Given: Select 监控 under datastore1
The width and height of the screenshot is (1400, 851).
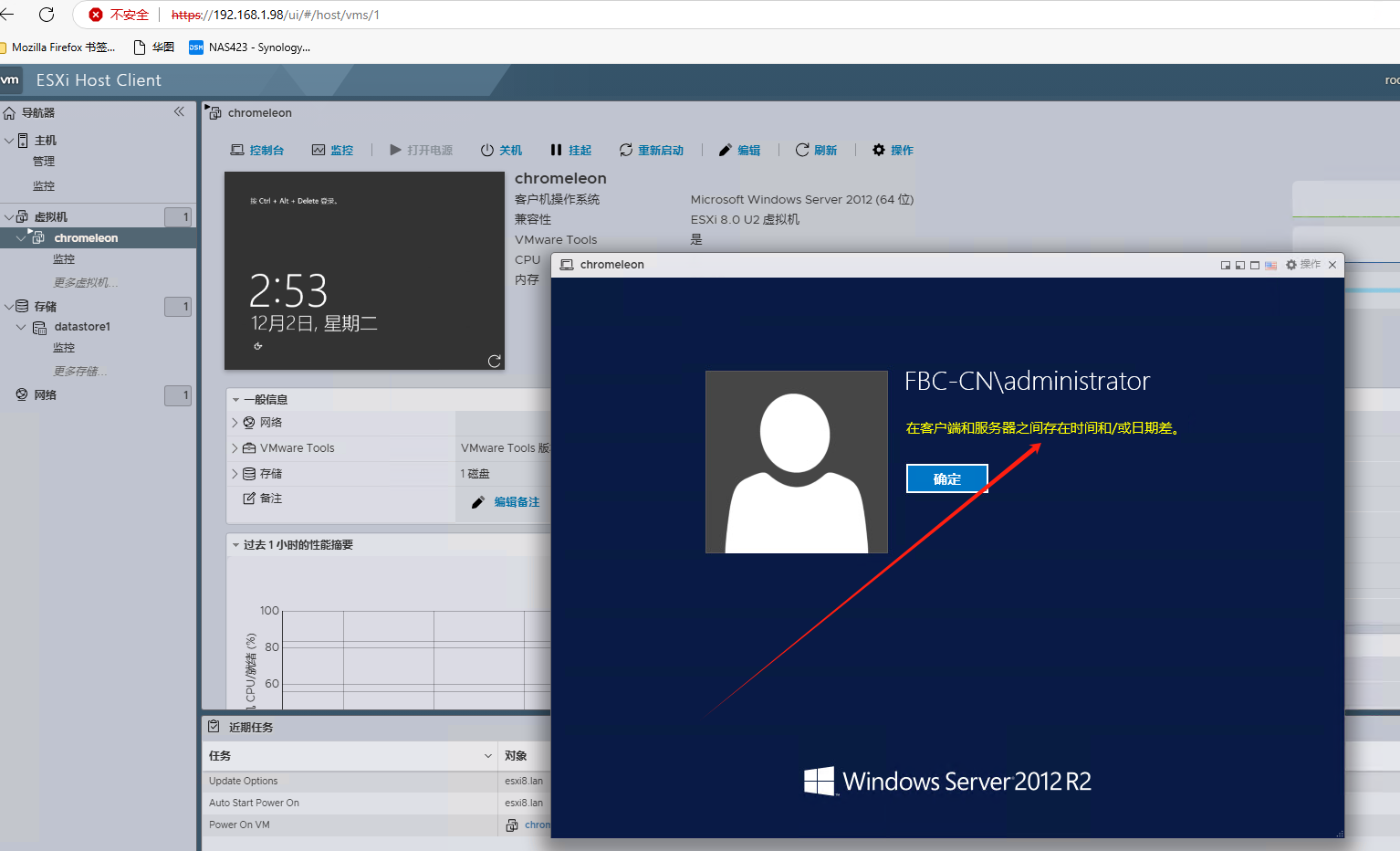Looking at the screenshot, I should [64, 348].
